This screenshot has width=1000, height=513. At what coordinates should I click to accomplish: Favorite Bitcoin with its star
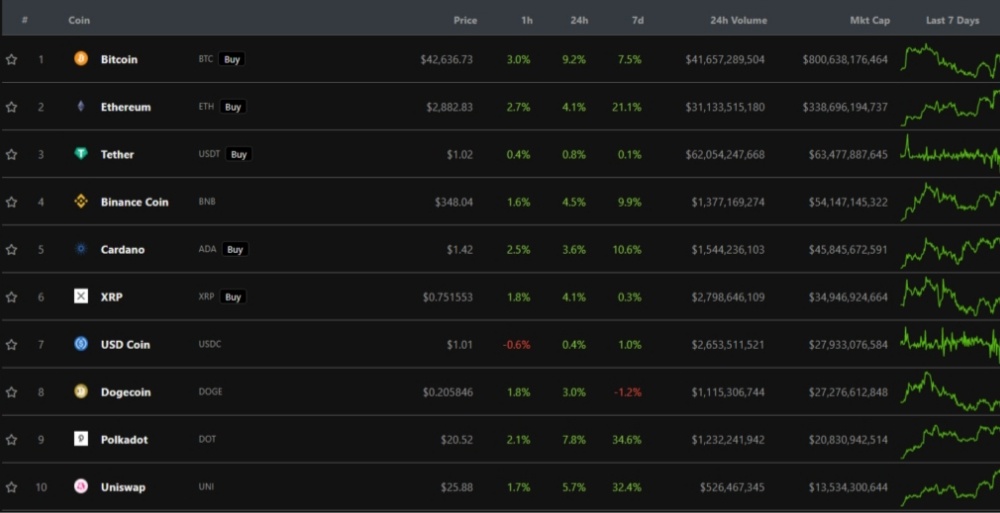tap(11, 59)
